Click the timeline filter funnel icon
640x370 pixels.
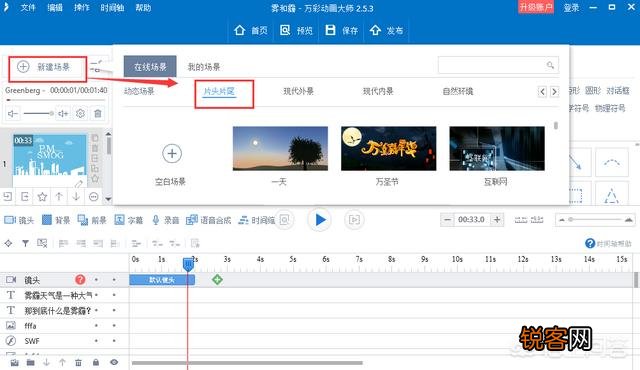point(25,244)
